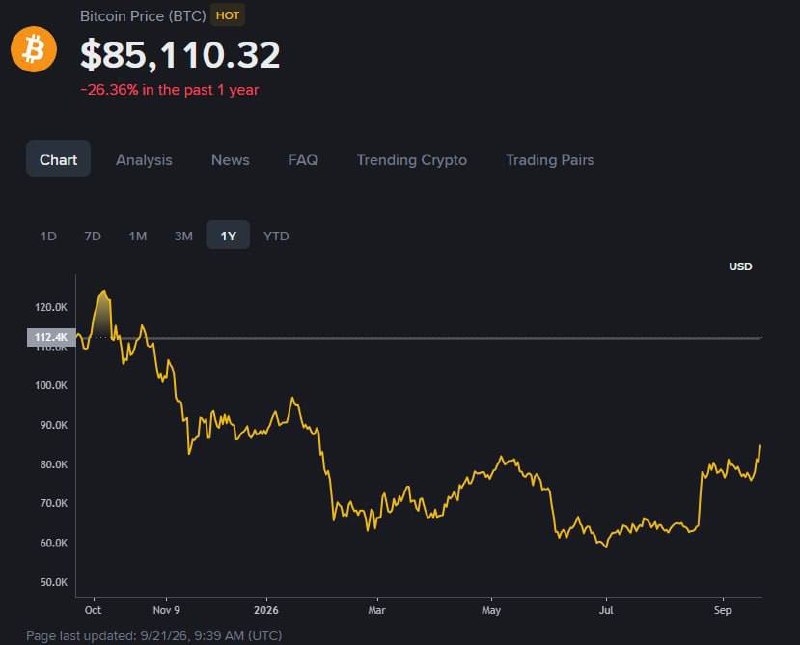Click the 60.0K y-axis label

point(54,543)
